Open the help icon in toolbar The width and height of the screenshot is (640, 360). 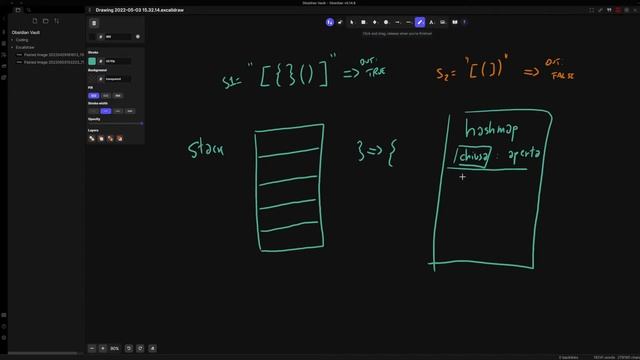(x=464, y=22)
